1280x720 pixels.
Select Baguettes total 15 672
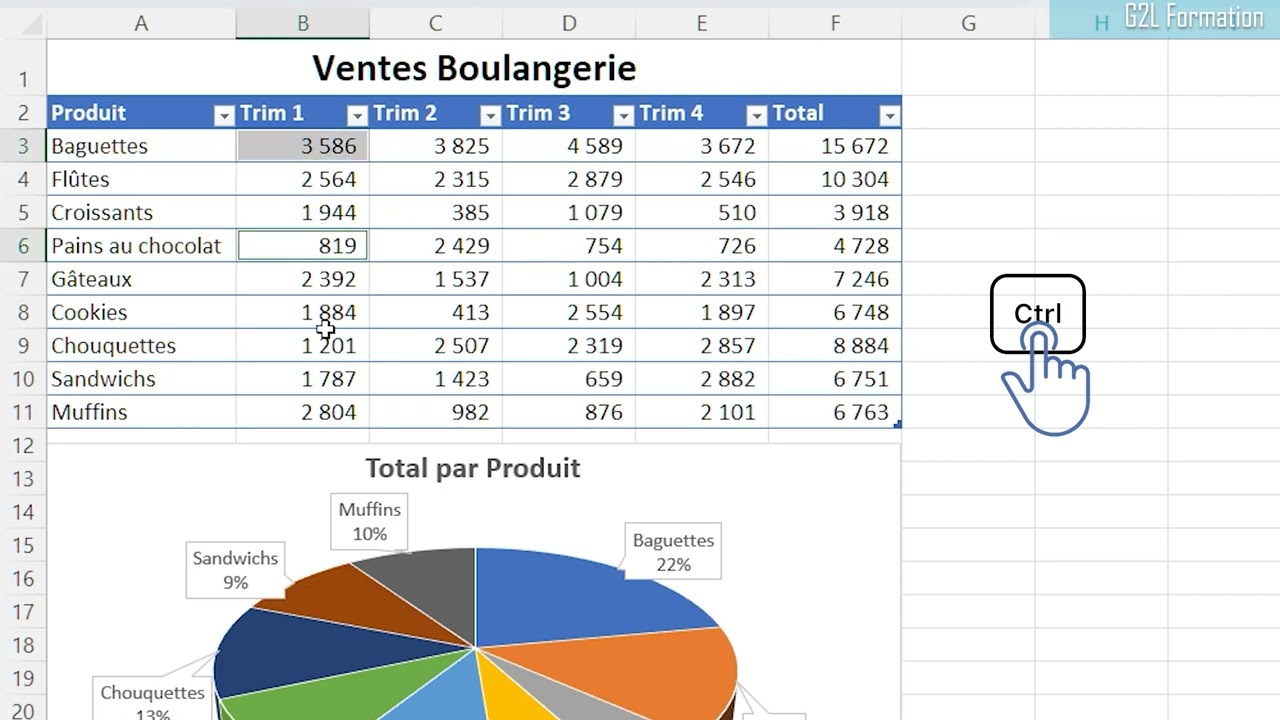(x=835, y=146)
